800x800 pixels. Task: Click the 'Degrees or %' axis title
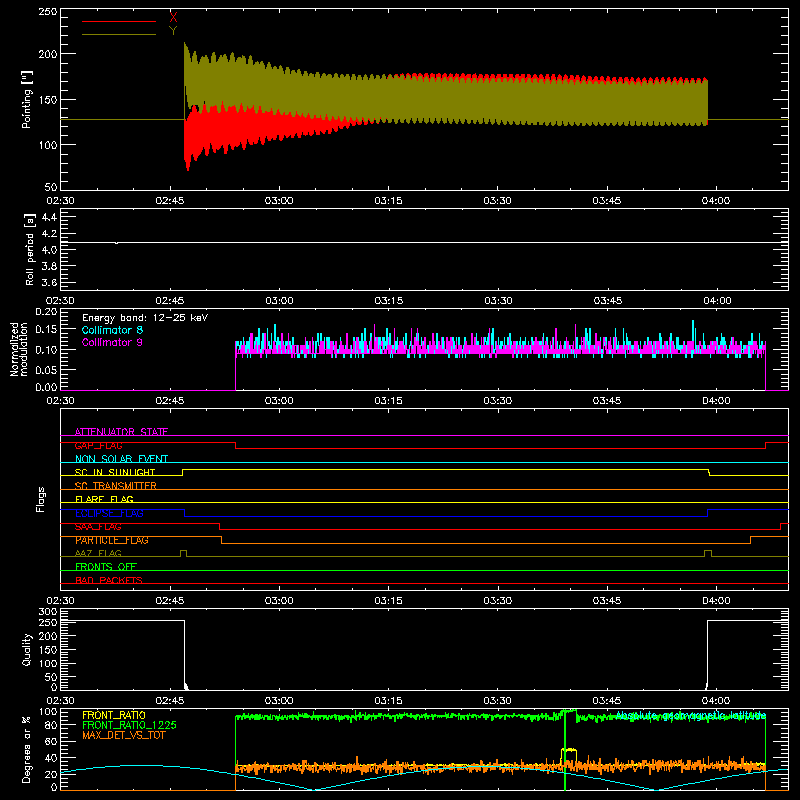[x=27, y=750]
